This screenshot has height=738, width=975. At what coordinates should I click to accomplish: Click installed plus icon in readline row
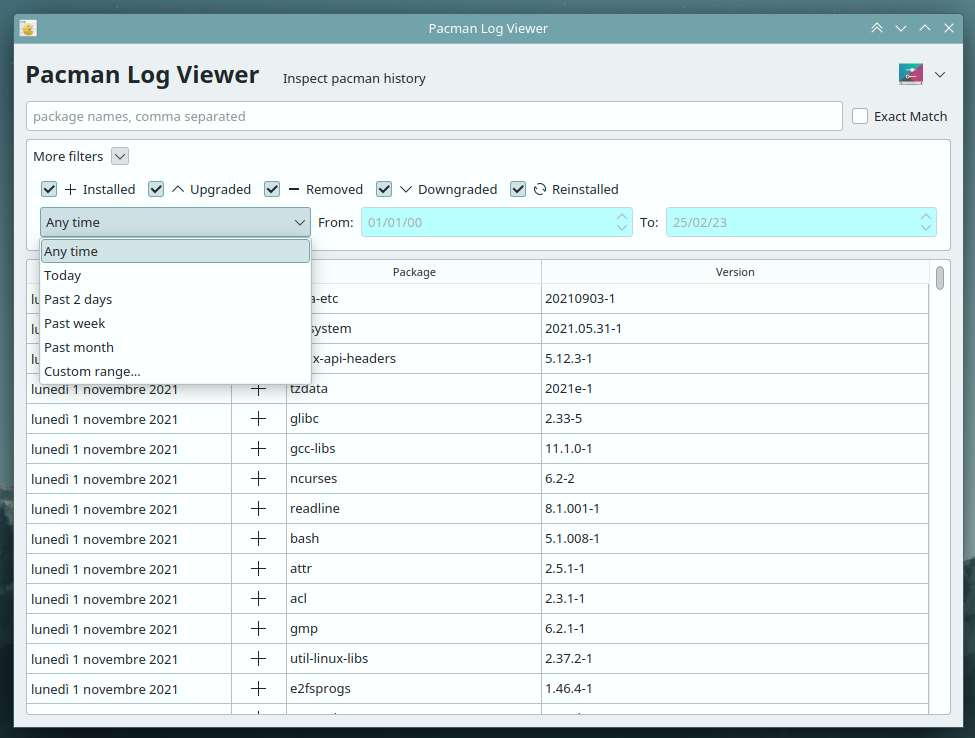coord(259,509)
